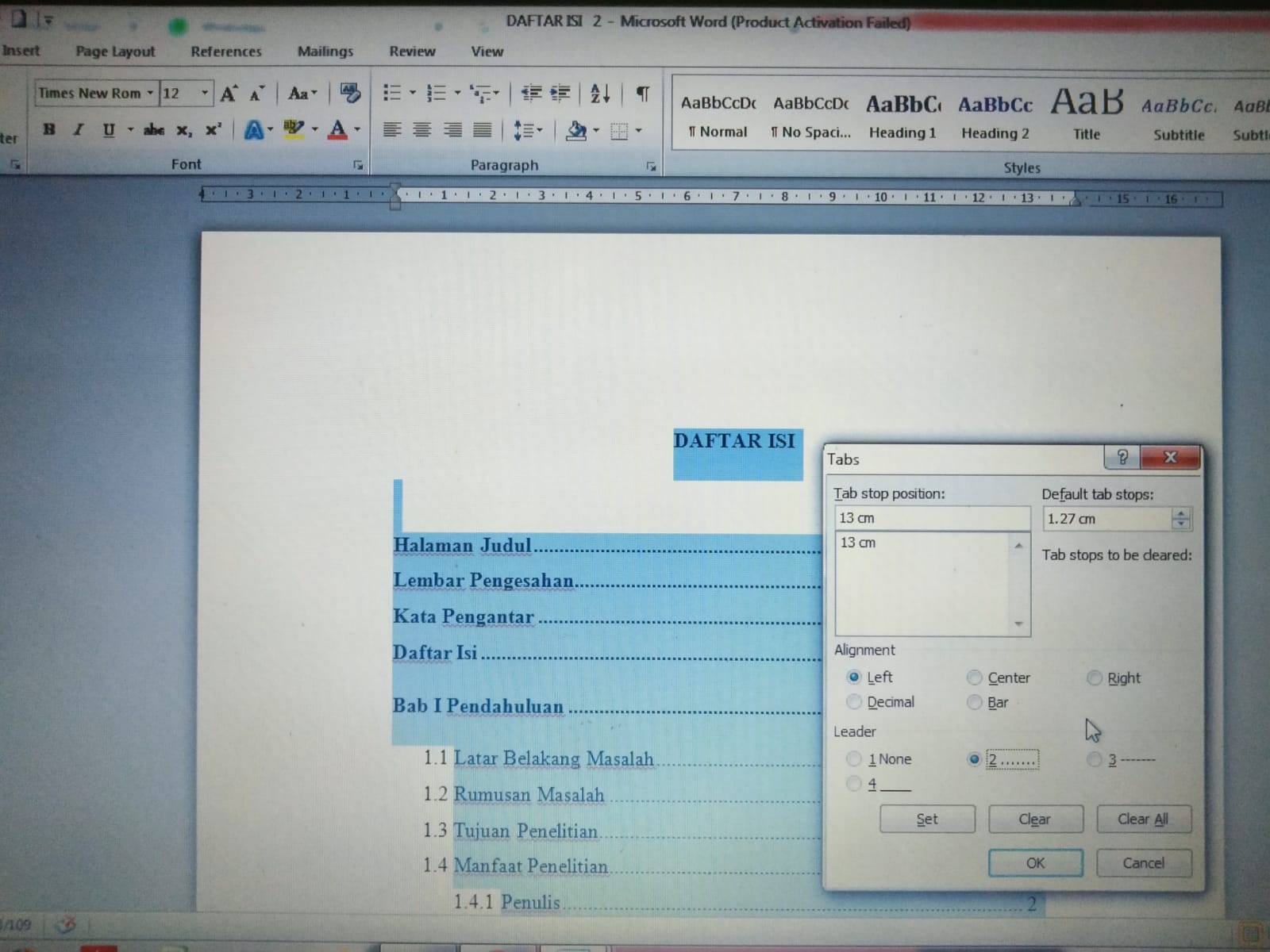Switch to the References tab
The image size is (1270, 952).
(x=225, y=52)
